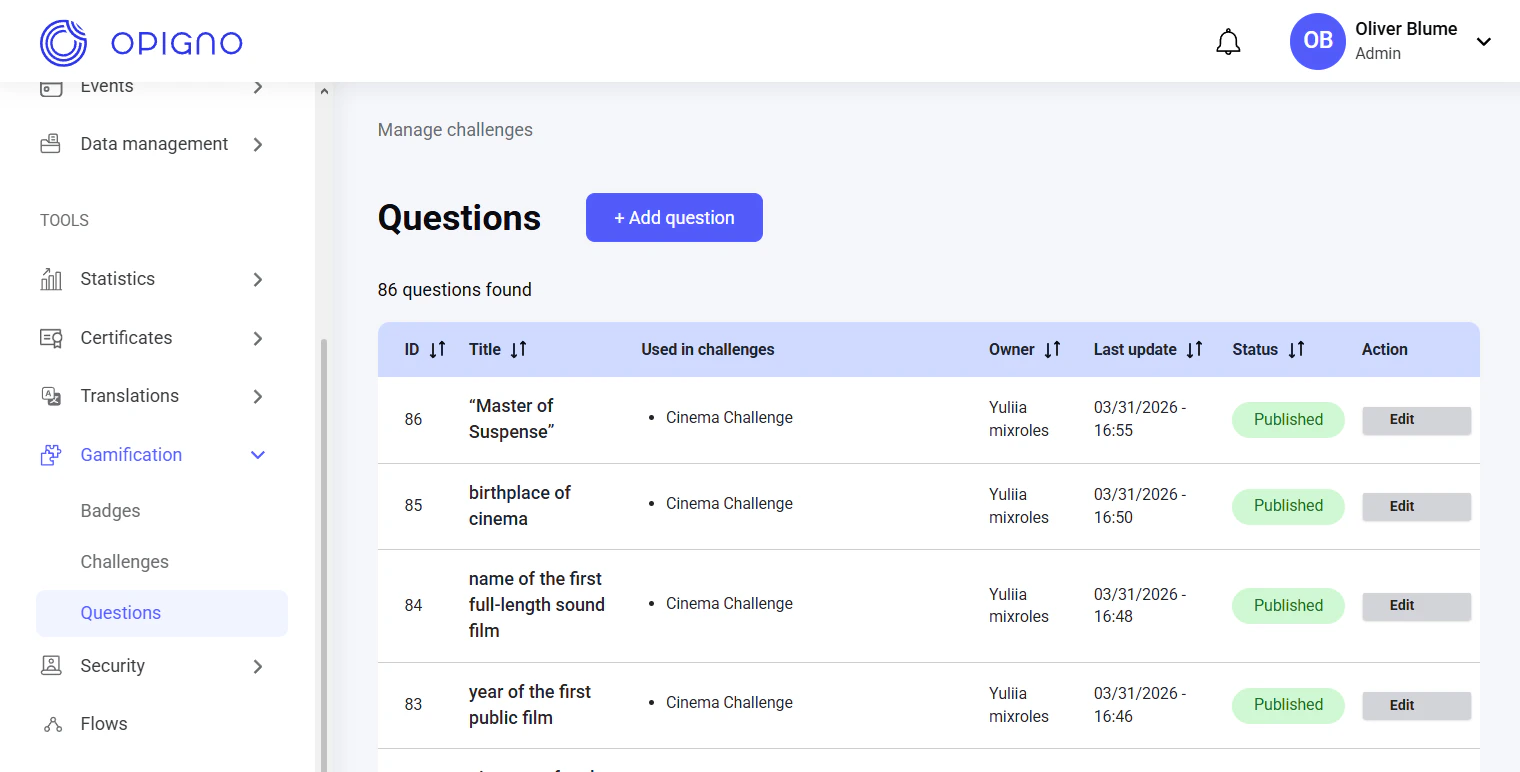This screenshot has height=772, width=1520.
Task: Edit question 84 first sound film
Action: [x=1416, y=606]
